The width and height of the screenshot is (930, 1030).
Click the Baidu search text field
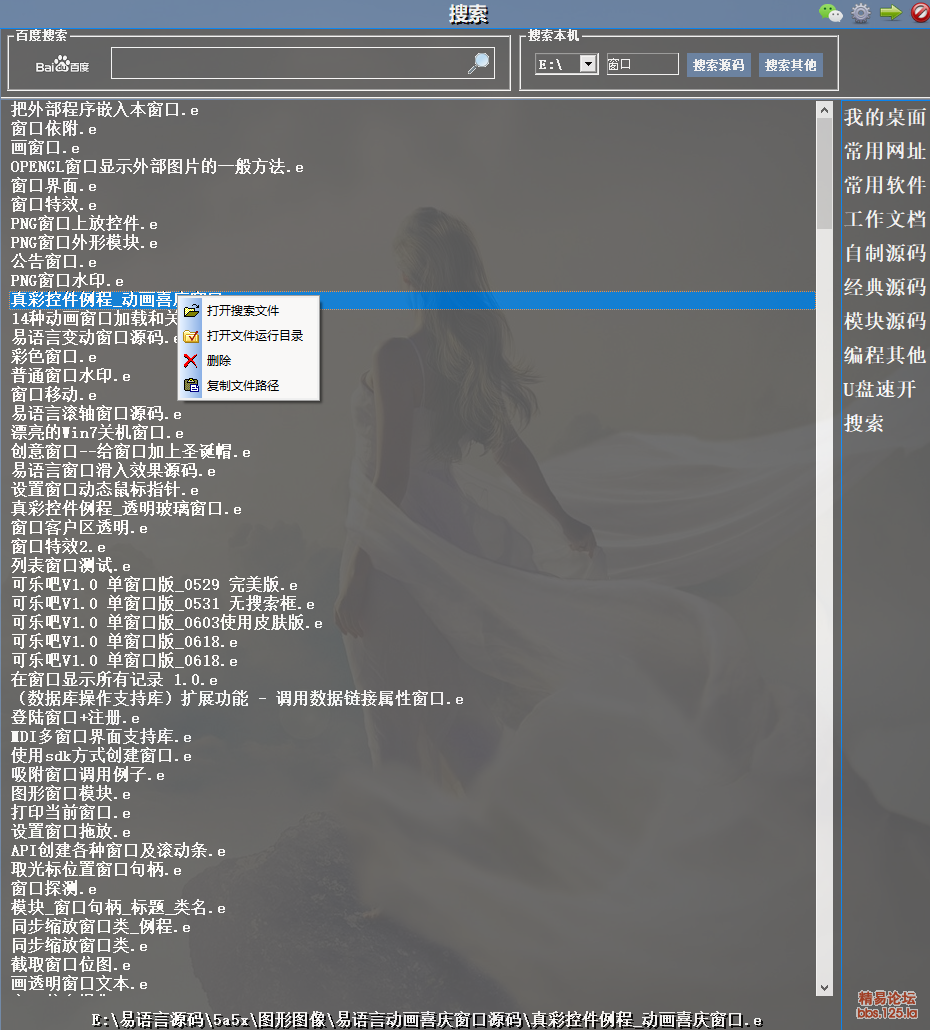tap(290, 64)
